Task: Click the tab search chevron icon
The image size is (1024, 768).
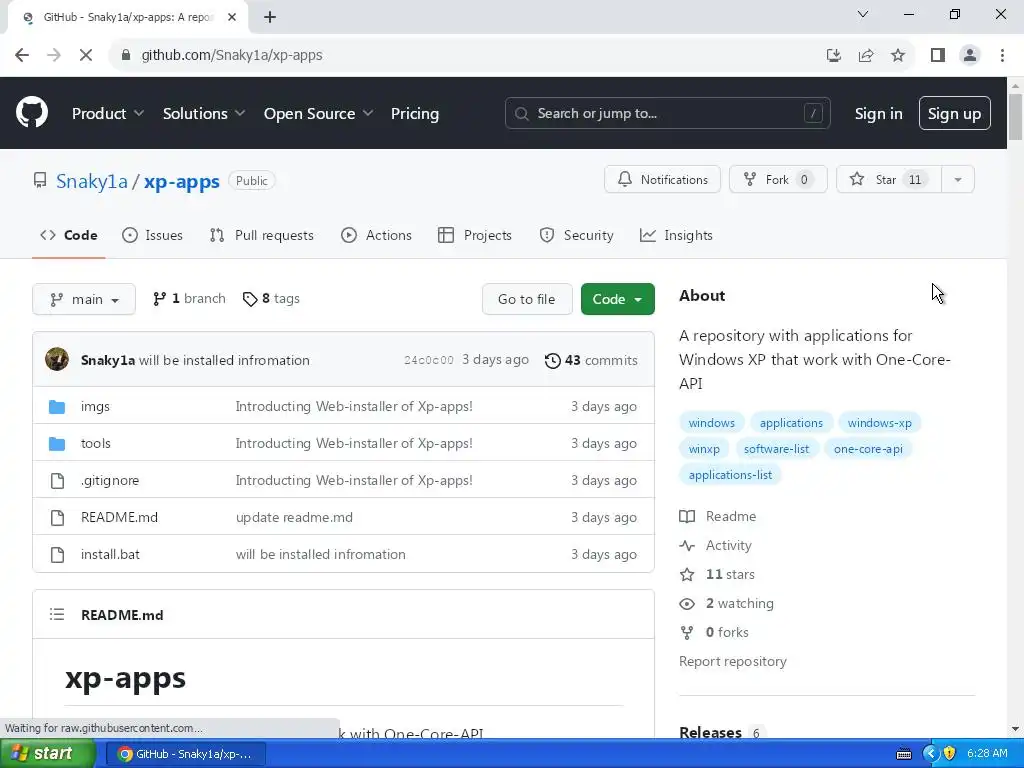Action: click(863, 14)
